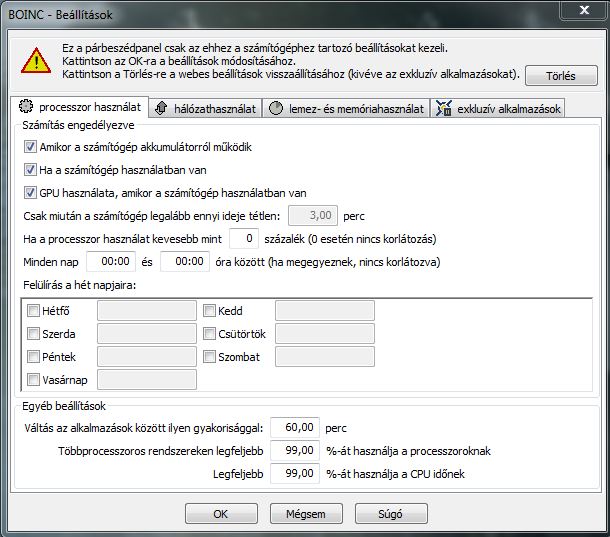Screen dimensions: 610x537
Task: Enable the Hétfő override checkbox
Action: pyautogui.click(x=33, y=311)
